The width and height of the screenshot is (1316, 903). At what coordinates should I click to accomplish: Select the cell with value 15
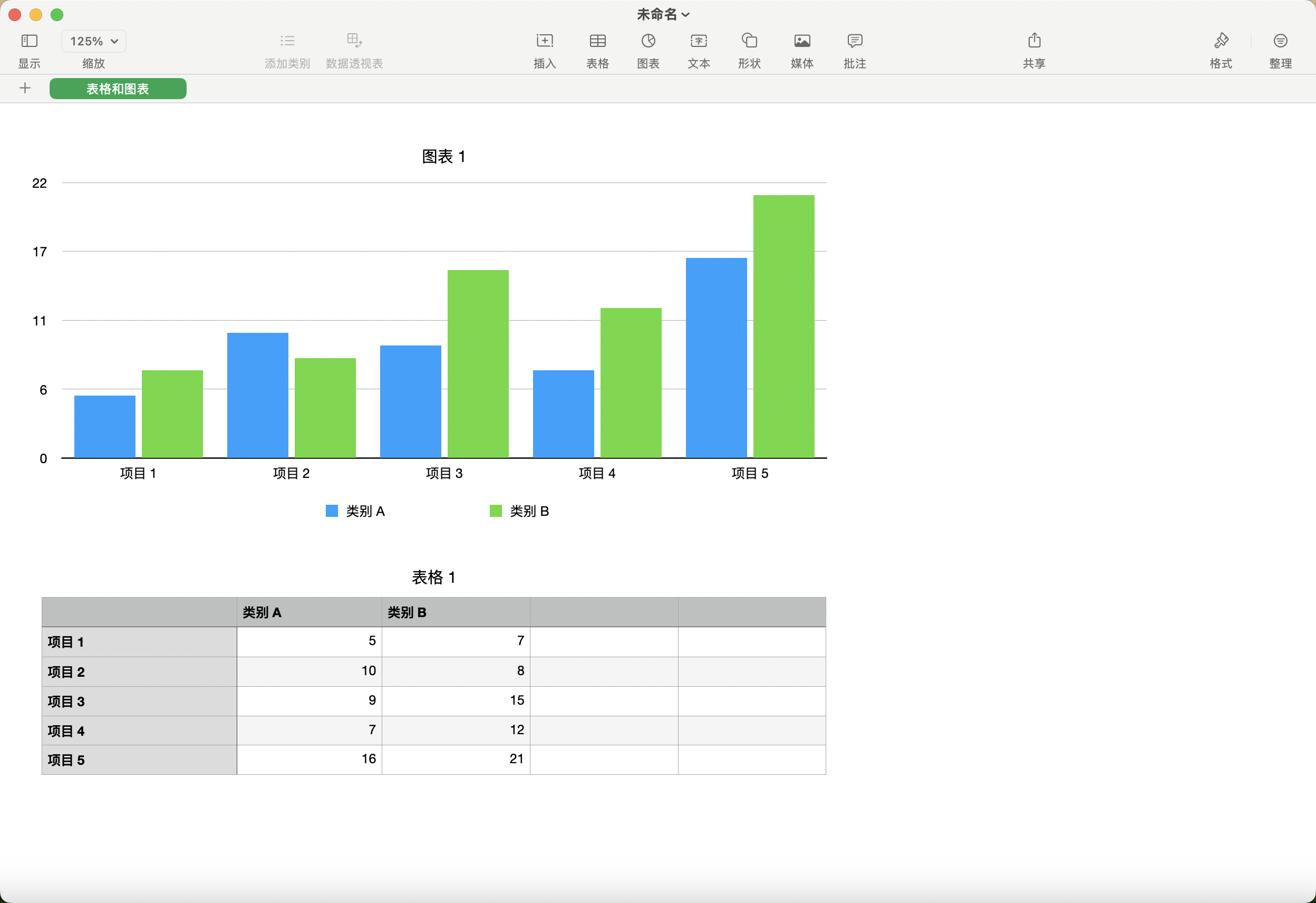[456, 702]
